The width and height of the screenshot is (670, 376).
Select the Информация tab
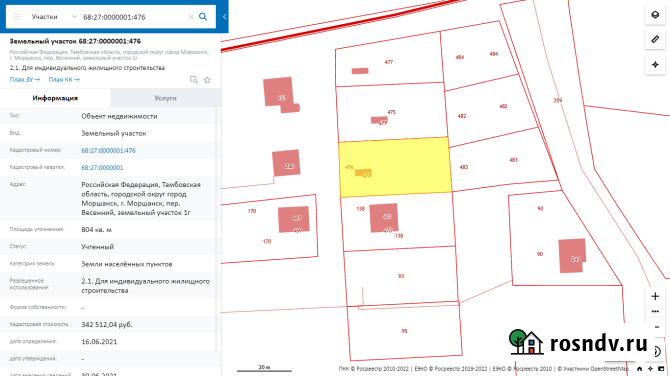55,98
